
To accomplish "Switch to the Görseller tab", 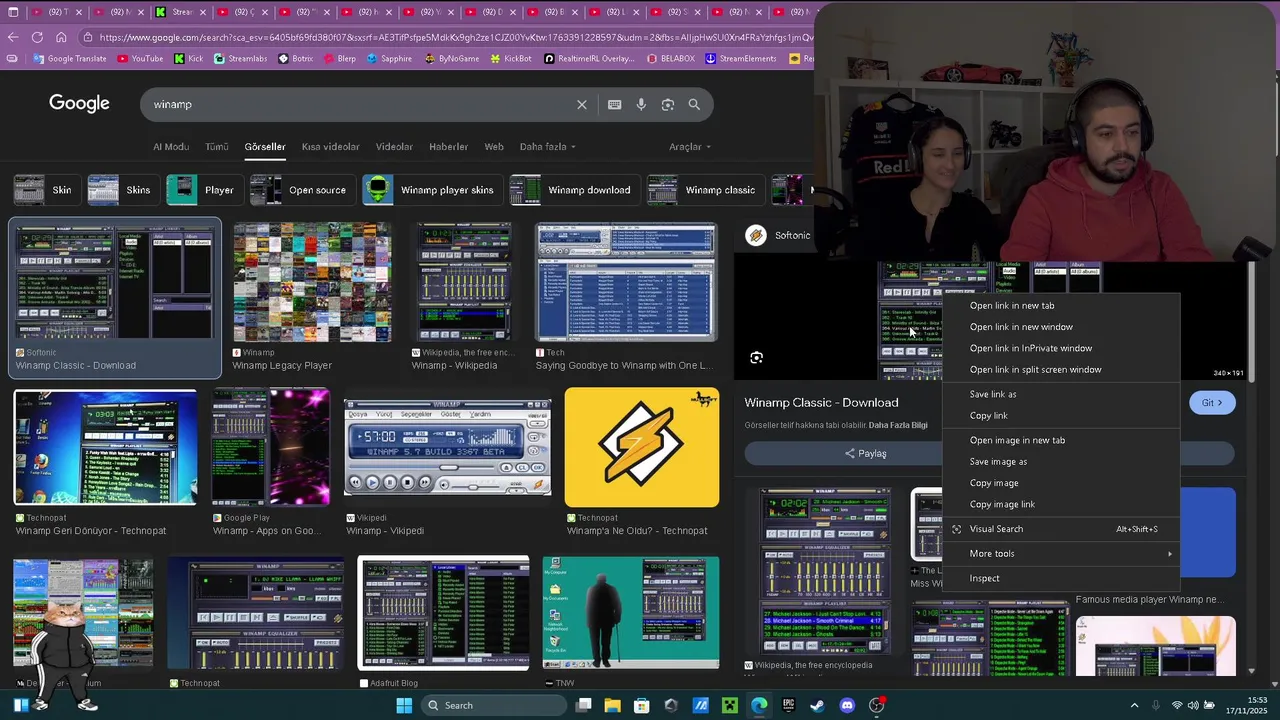I will tap(265, 147).
